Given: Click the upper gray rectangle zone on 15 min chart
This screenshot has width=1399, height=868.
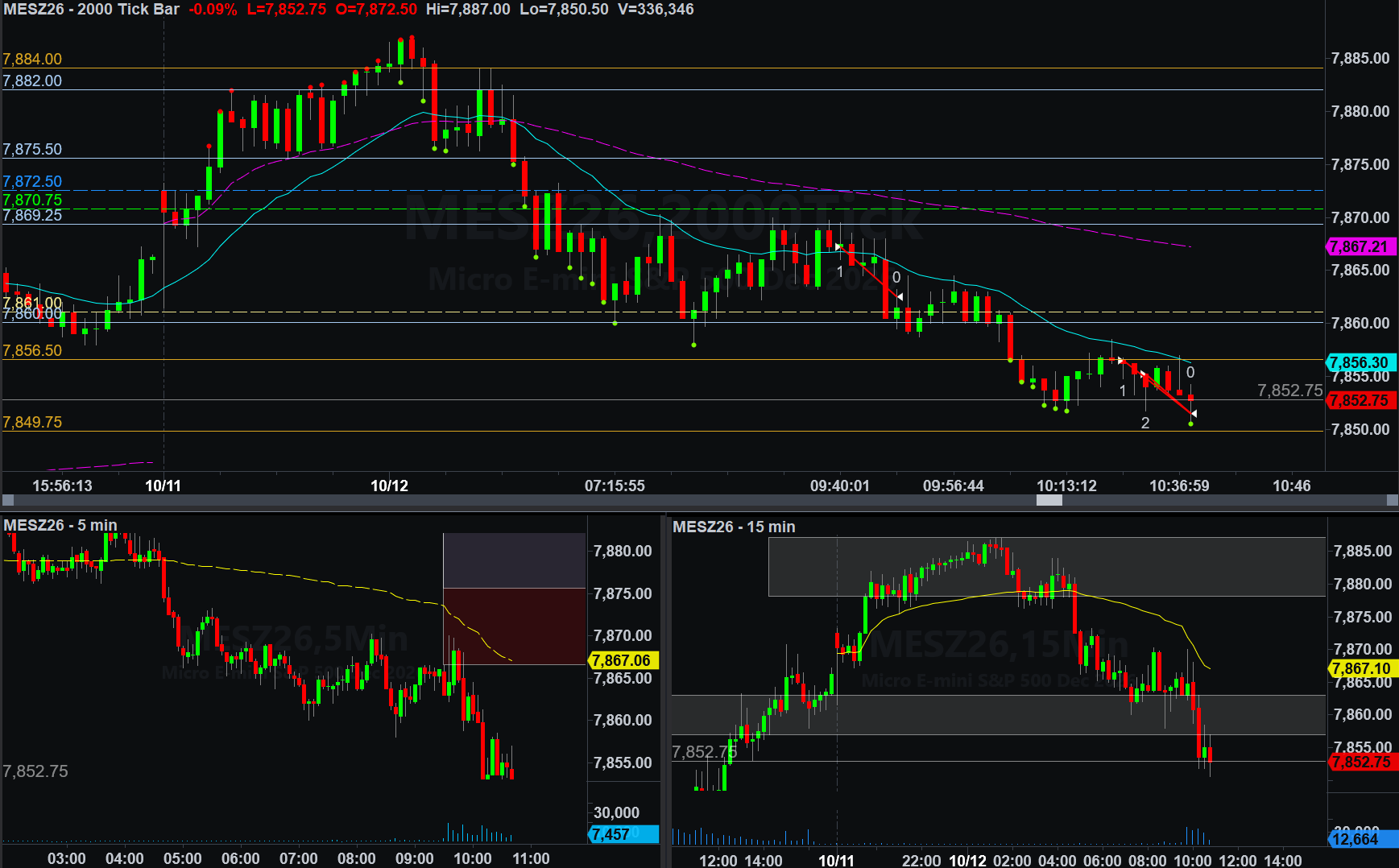Looking at the screenshot, I should (1046, 567).
